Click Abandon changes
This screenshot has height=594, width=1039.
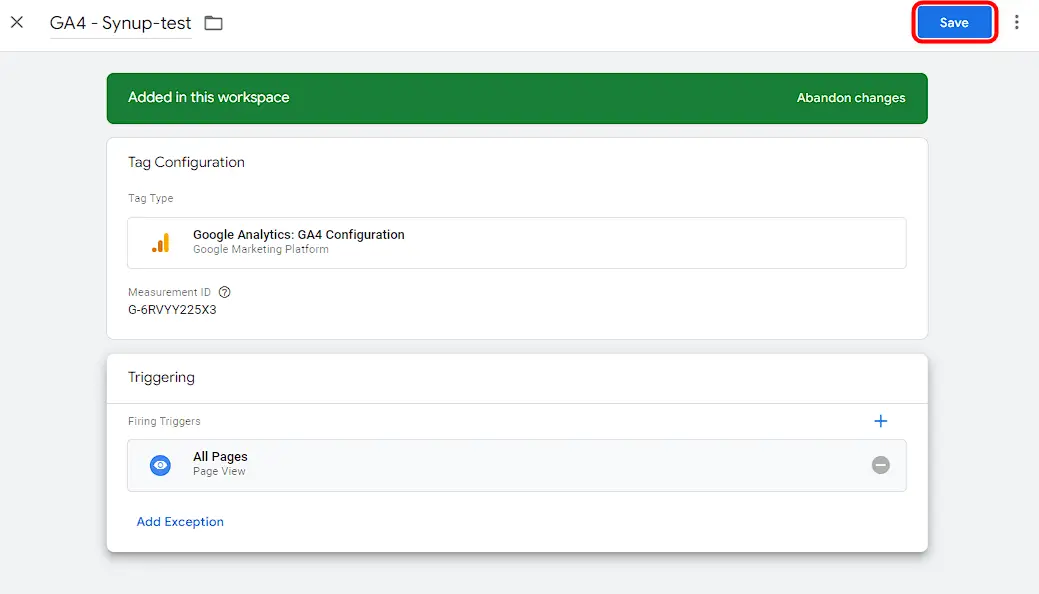tap(851, 98)
